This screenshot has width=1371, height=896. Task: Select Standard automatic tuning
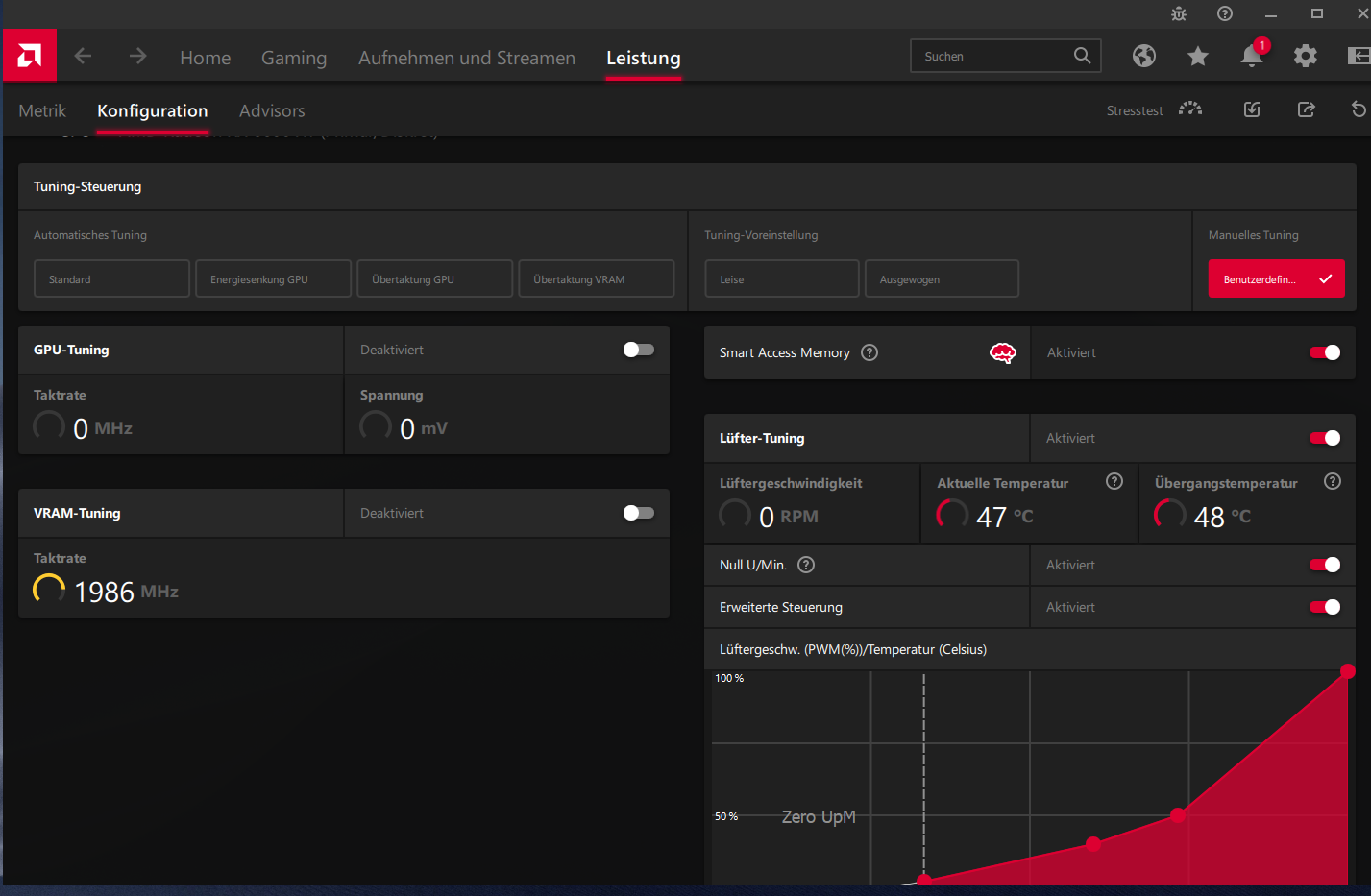111,278
